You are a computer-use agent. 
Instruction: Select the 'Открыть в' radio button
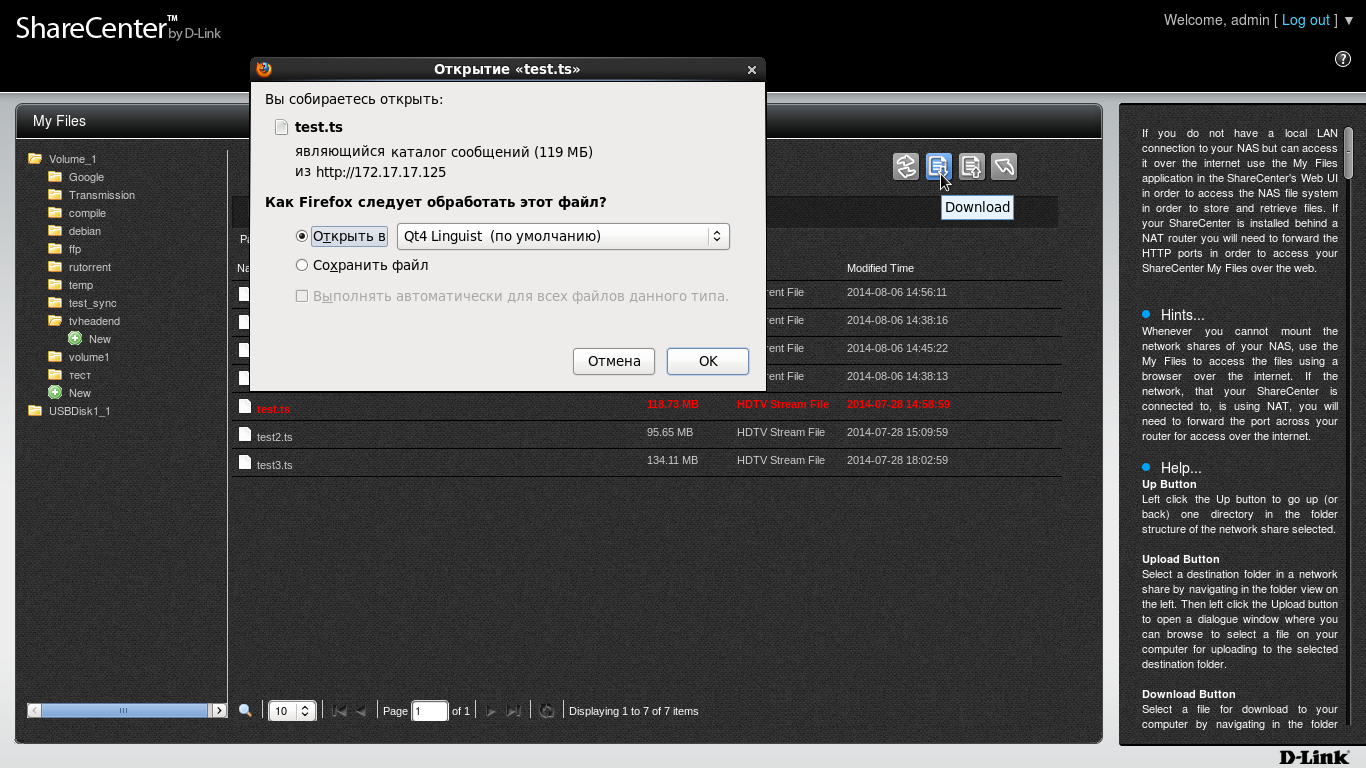302,236
